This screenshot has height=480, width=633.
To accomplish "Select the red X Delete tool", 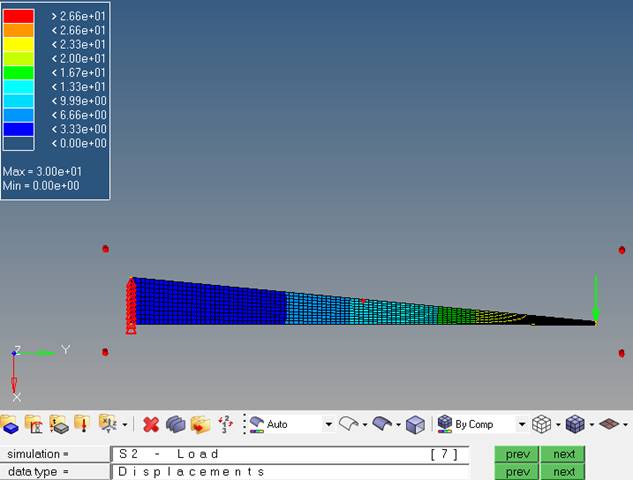I will click(151, 425).
